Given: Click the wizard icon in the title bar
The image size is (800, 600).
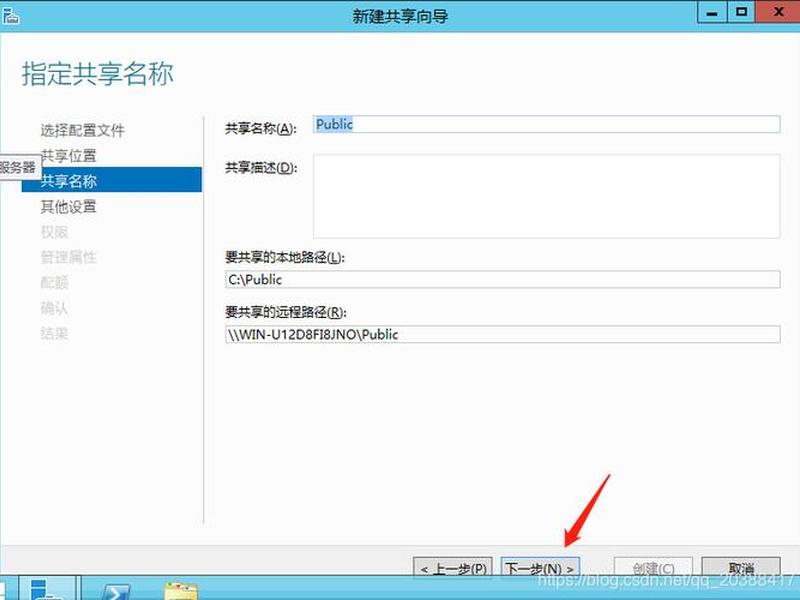Looking at the screenshot, I should click(x=10, y=16).
